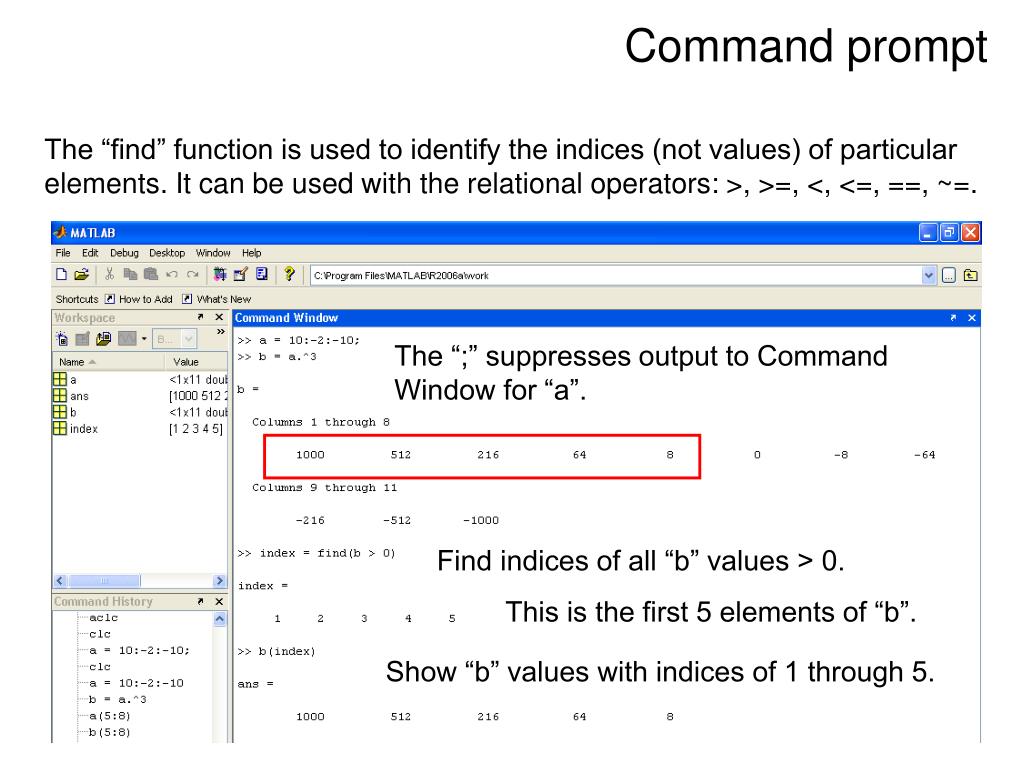The image size is (1024, 768).
Task: Click the How to Add shortcut
Action: (x=139, y=299)
